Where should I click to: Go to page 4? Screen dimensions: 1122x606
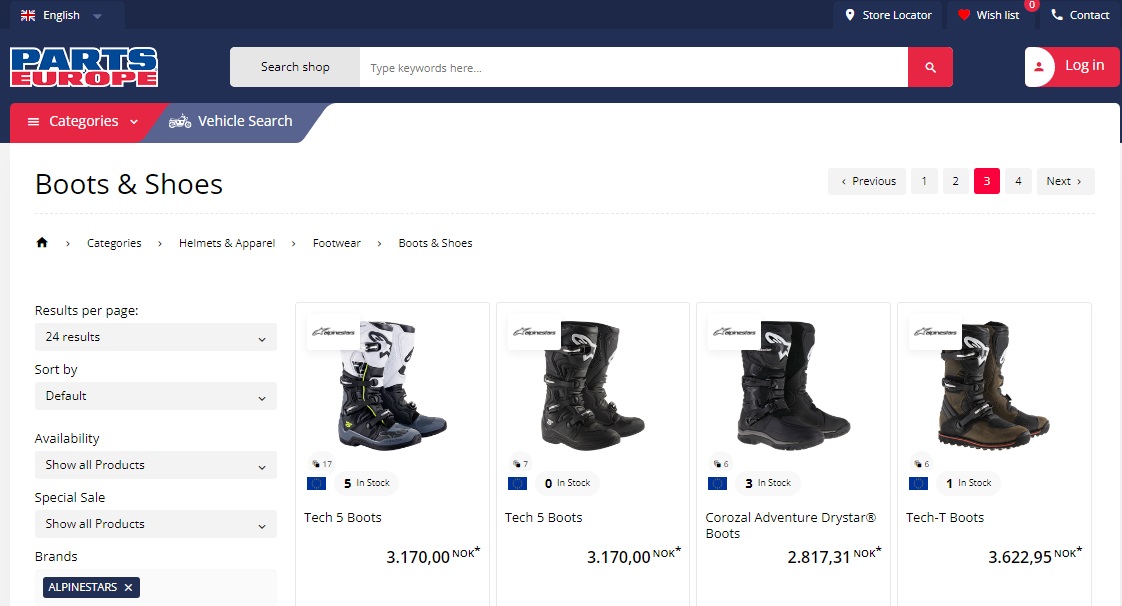pyautogui.click(x=1018, y=181)
